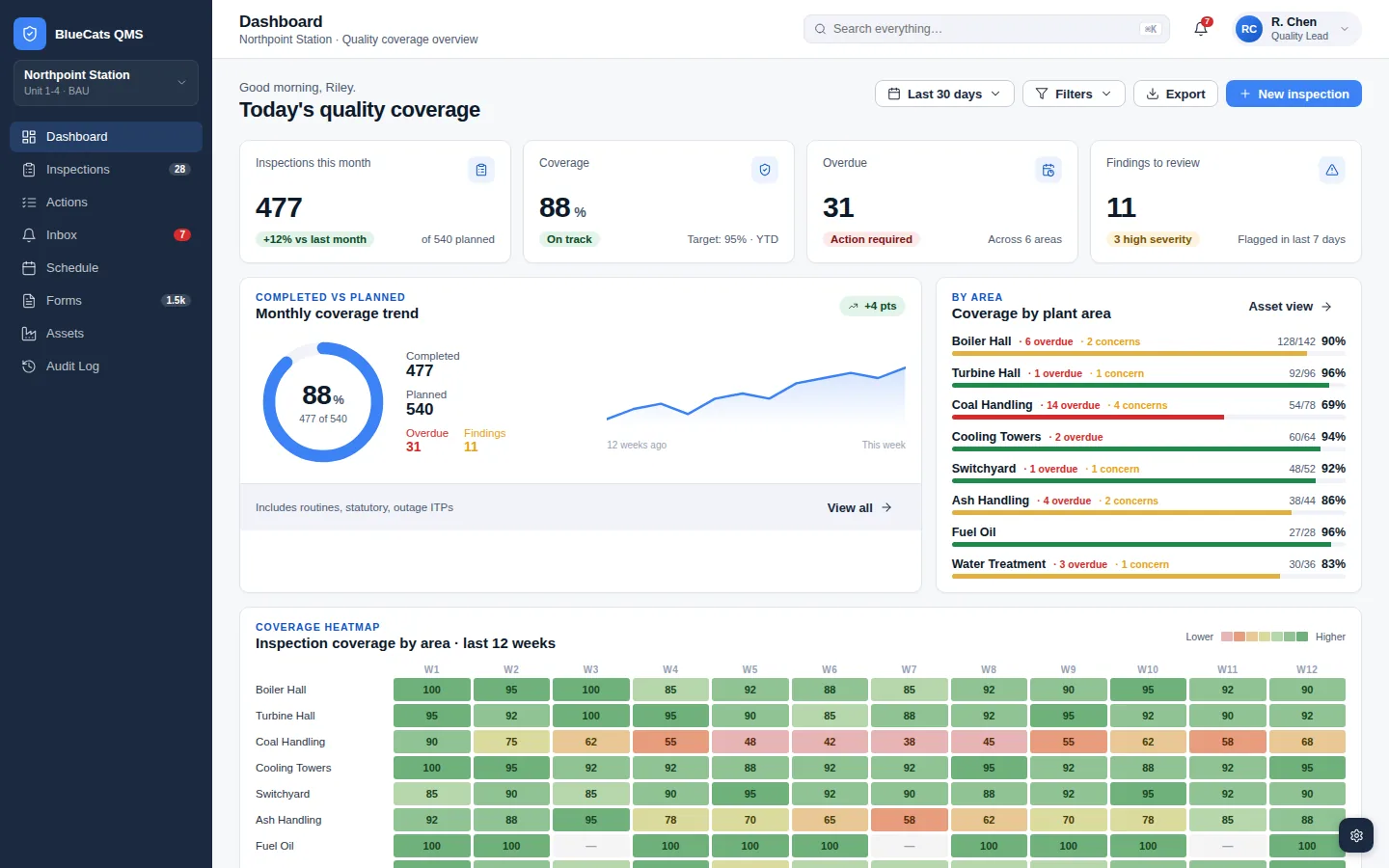Open Actions in the sidebar
This screenshot has height=868, width=1389.
[x=106, y=203]
